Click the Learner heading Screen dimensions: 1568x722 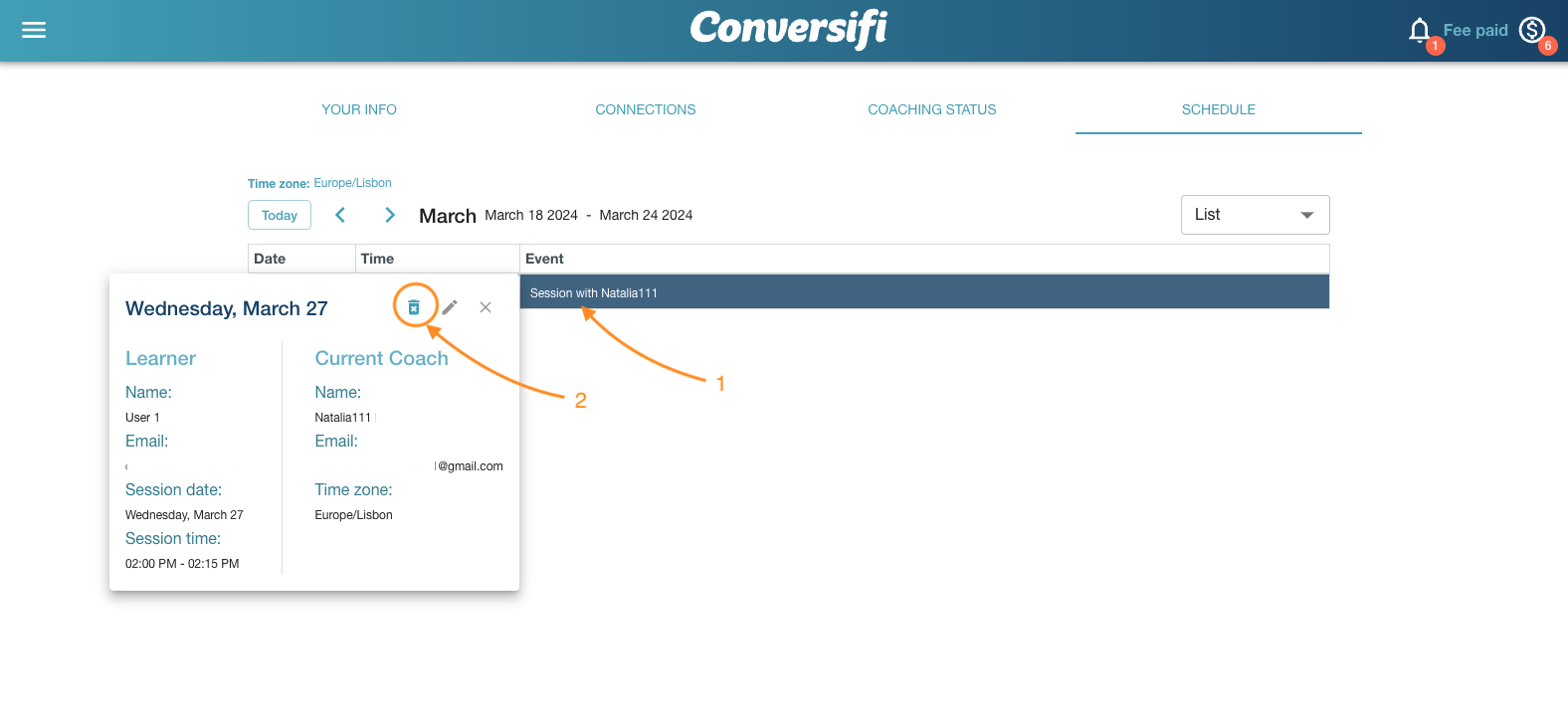(x=160, y=358)
